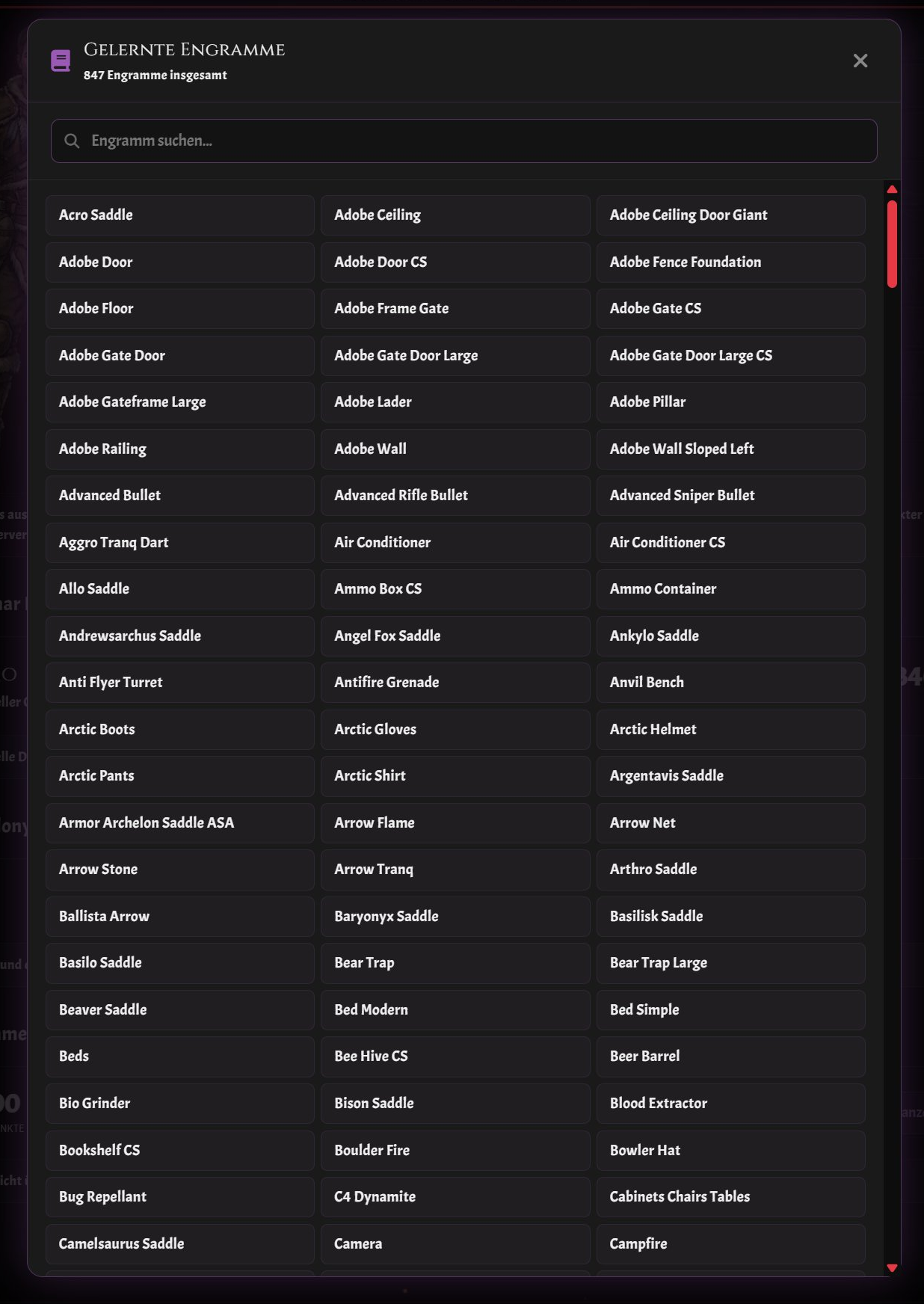This screenshot has height=1304, width=924.
Task: Select the Adobe Lader engram
Action: [x=455, y=402]
